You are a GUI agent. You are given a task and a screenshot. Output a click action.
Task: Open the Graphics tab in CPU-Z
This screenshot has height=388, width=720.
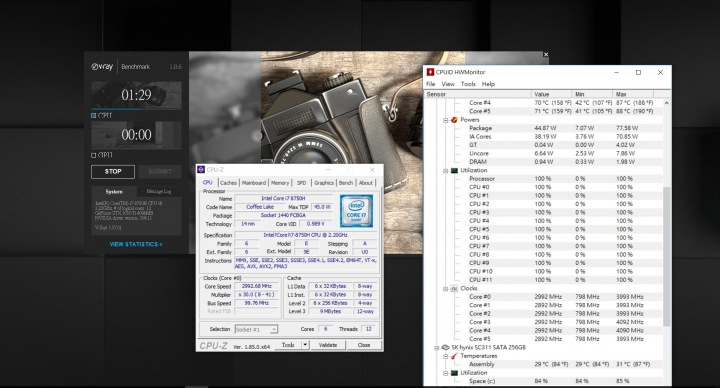point(324,183)
